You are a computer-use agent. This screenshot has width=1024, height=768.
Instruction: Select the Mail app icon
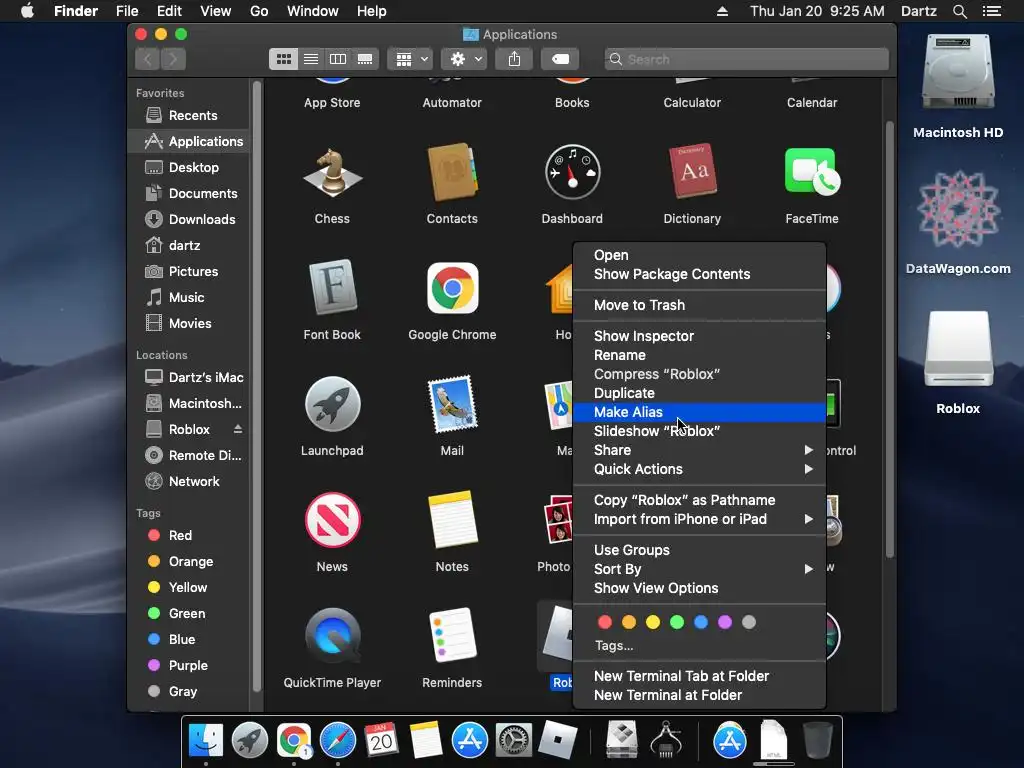[x=452, y=404]
